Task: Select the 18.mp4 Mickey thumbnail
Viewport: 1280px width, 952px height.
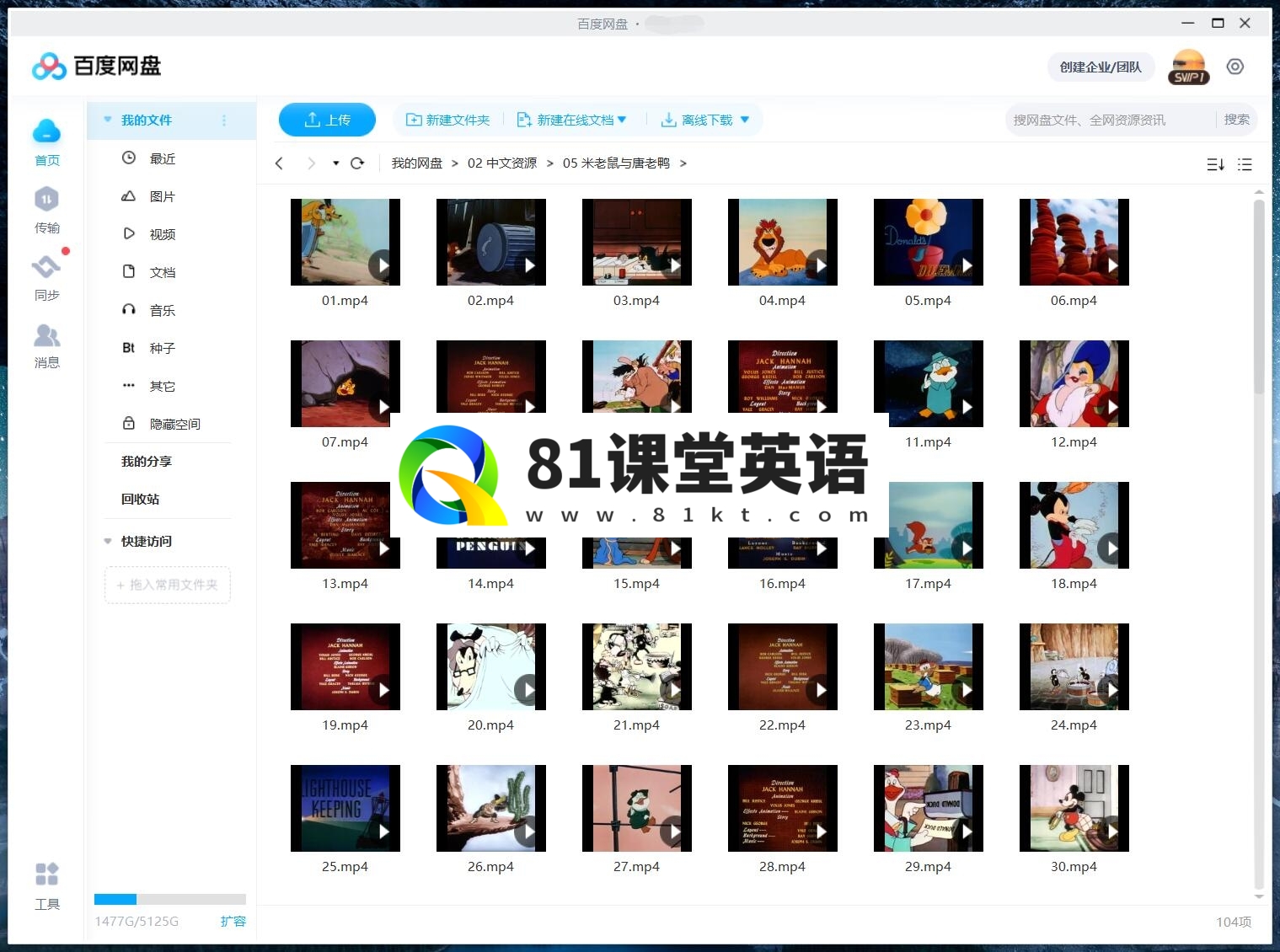Action: click(1074, 525)
